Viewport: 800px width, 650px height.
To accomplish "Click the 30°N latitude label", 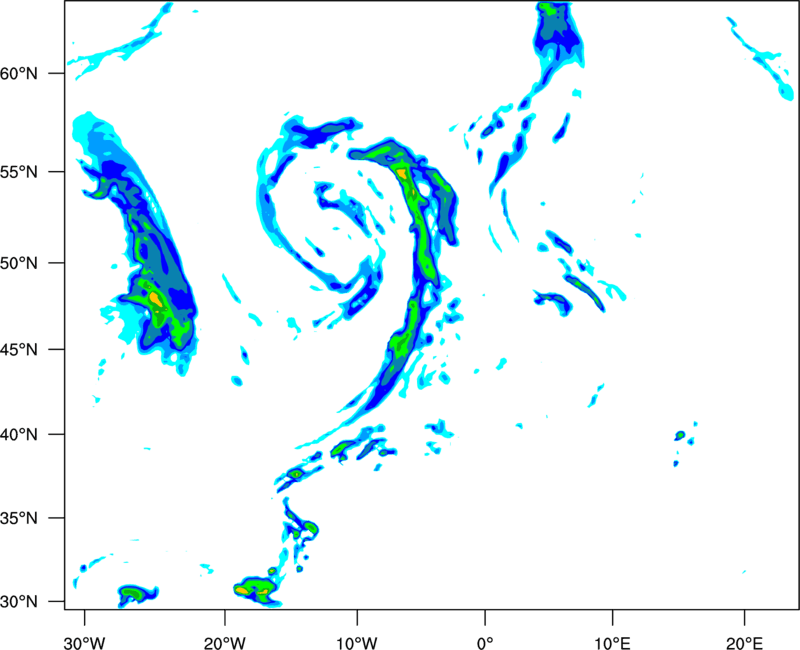I will [19, 602].
